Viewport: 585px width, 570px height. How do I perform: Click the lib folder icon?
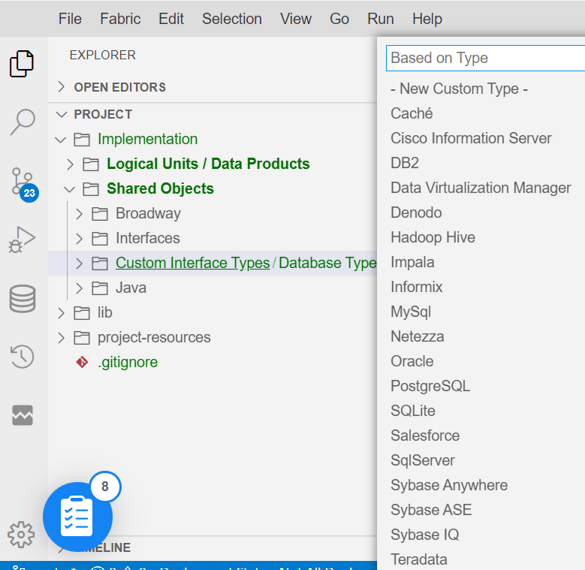pos(82,313)
